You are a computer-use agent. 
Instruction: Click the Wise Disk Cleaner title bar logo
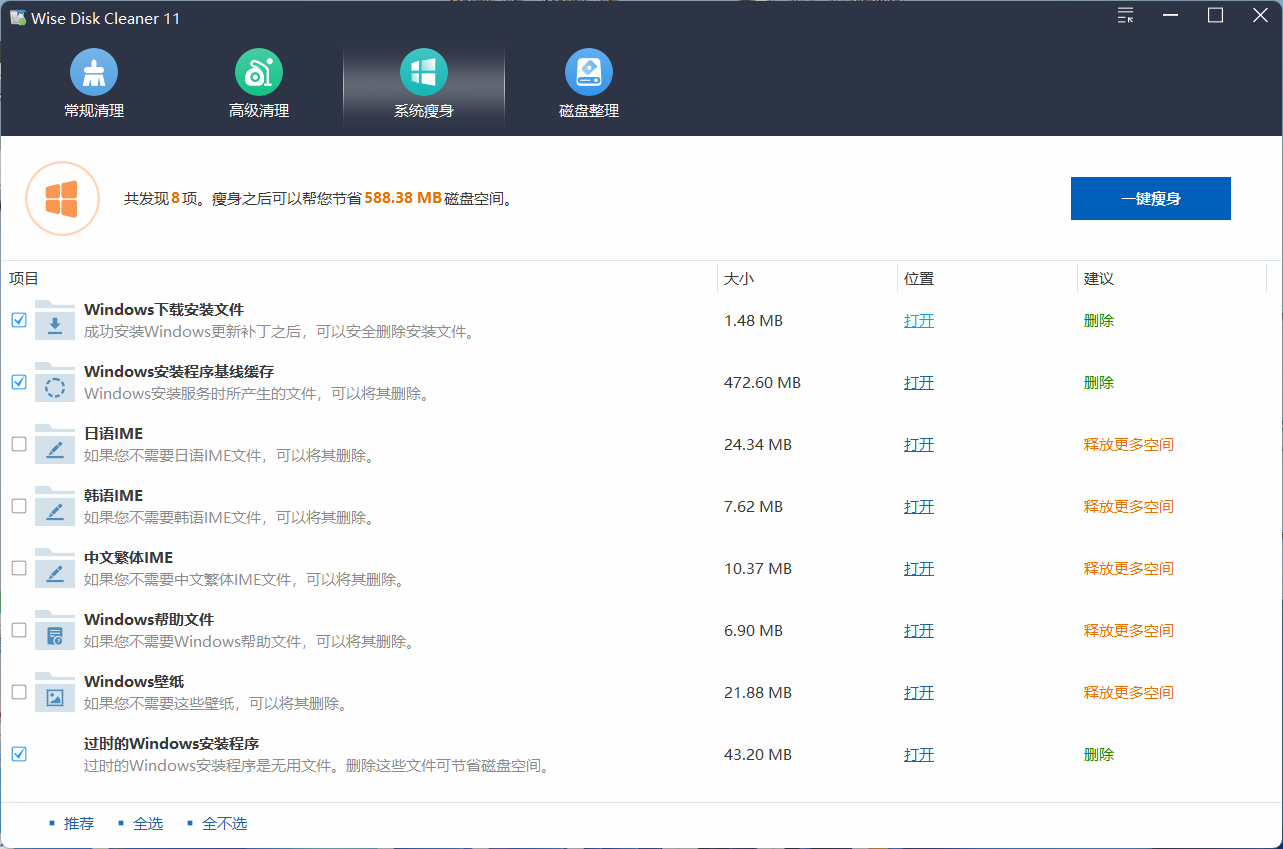coord(18,17)
